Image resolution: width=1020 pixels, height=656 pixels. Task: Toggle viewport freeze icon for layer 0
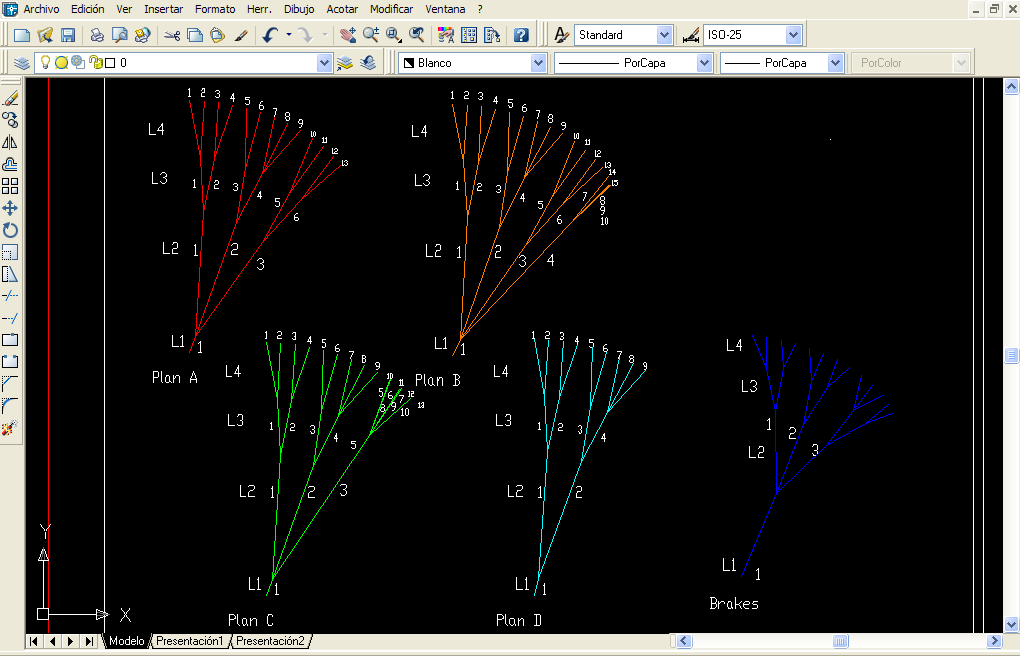[78, 62]
